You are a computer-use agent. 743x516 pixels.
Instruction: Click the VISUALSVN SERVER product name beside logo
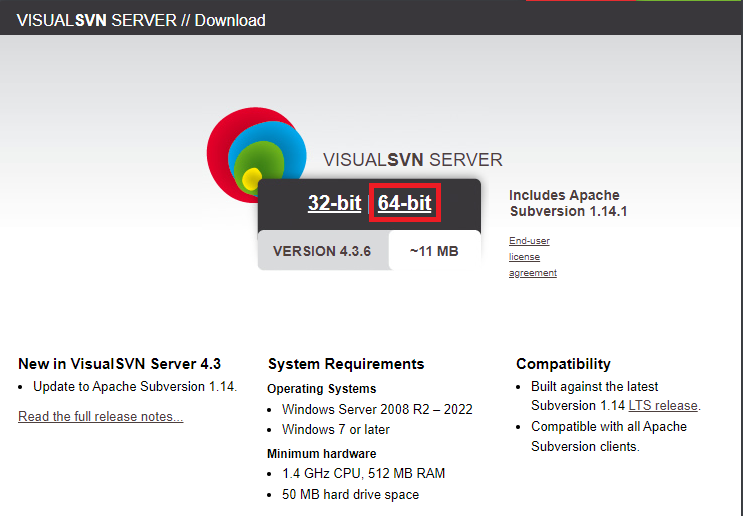[412, 160]
